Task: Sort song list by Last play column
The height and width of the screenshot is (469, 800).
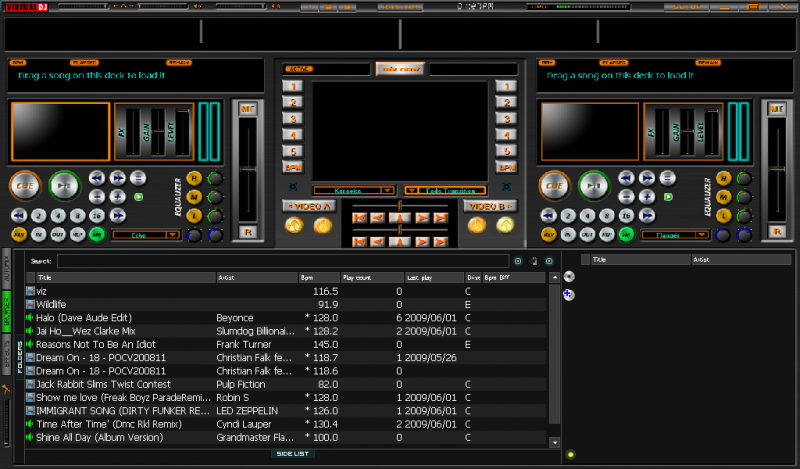Action: [435, 278]
